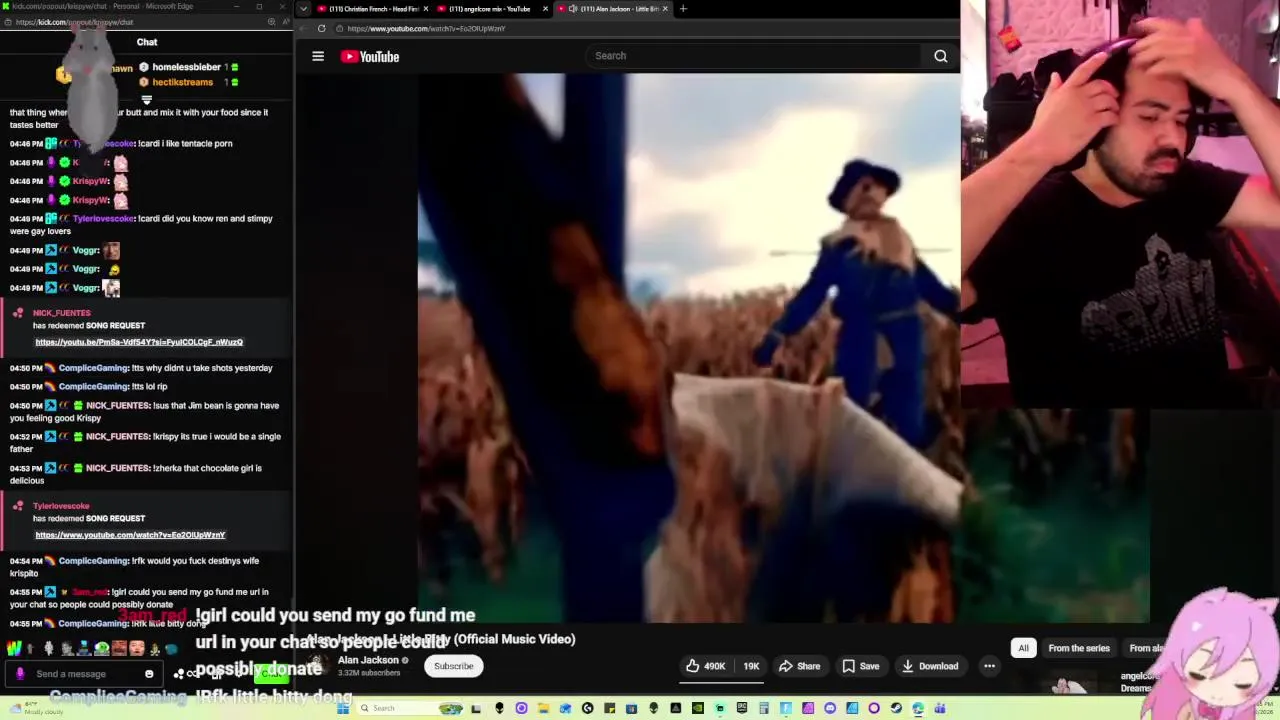Click the hectikstreams name in chat header
Screen dimensions: 1280x720
click(x=182, y=82)
